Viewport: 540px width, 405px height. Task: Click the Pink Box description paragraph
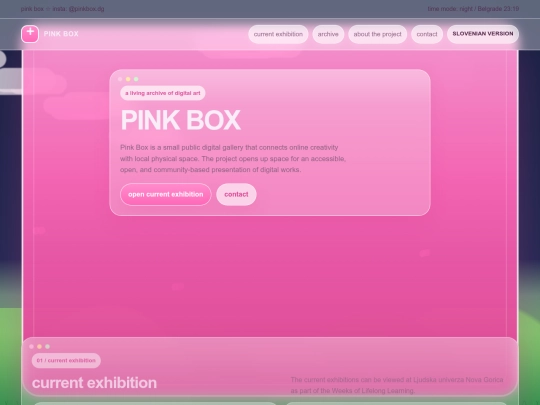pyautogui.click(x=233, y=158)
